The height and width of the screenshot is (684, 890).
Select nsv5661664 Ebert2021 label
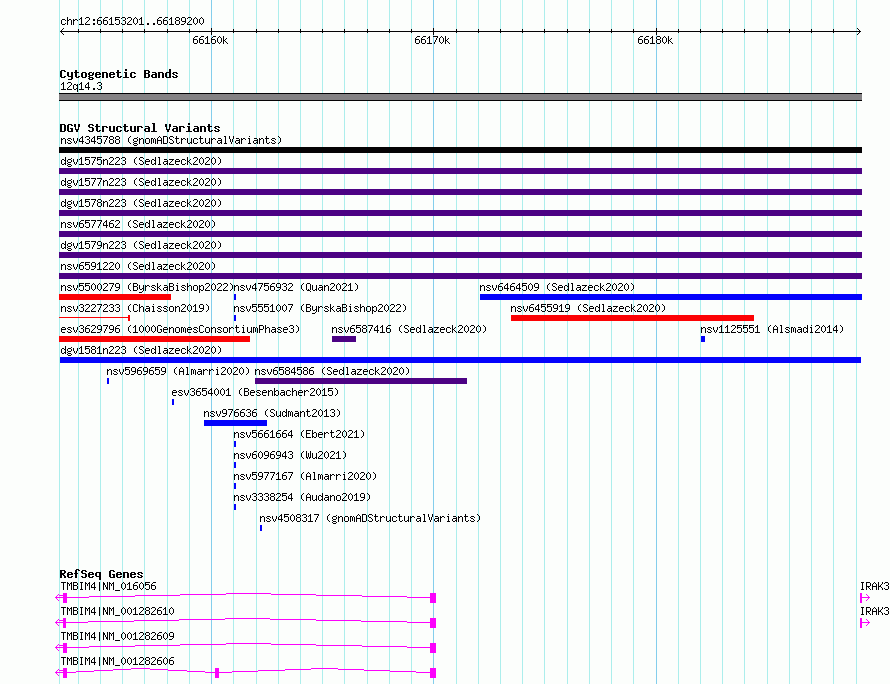point(299,434)
